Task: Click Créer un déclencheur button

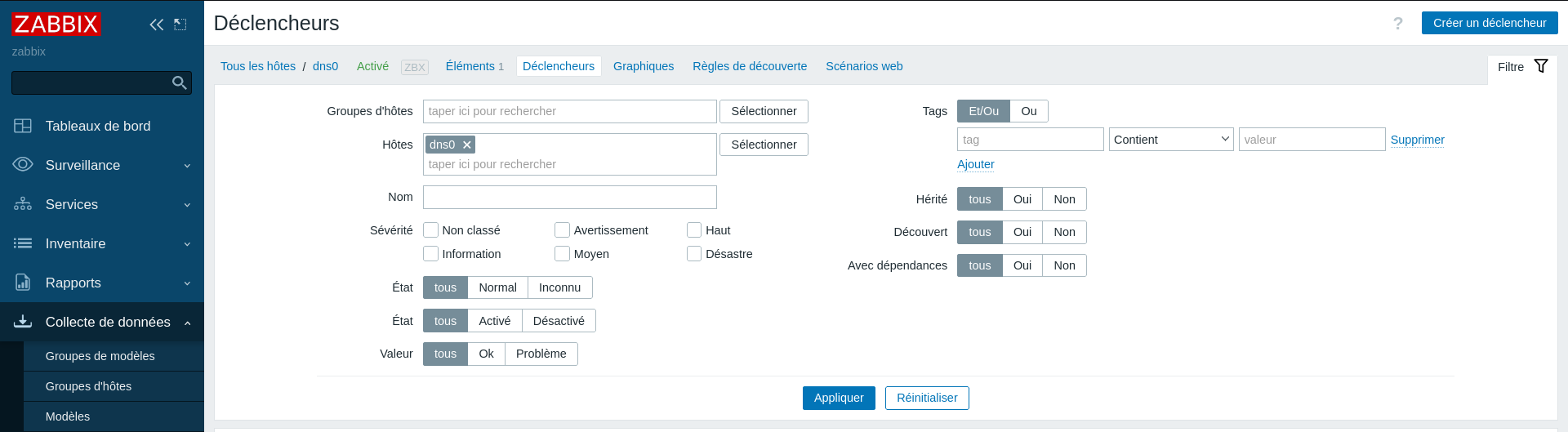Action: click(x=1489, y=23)
